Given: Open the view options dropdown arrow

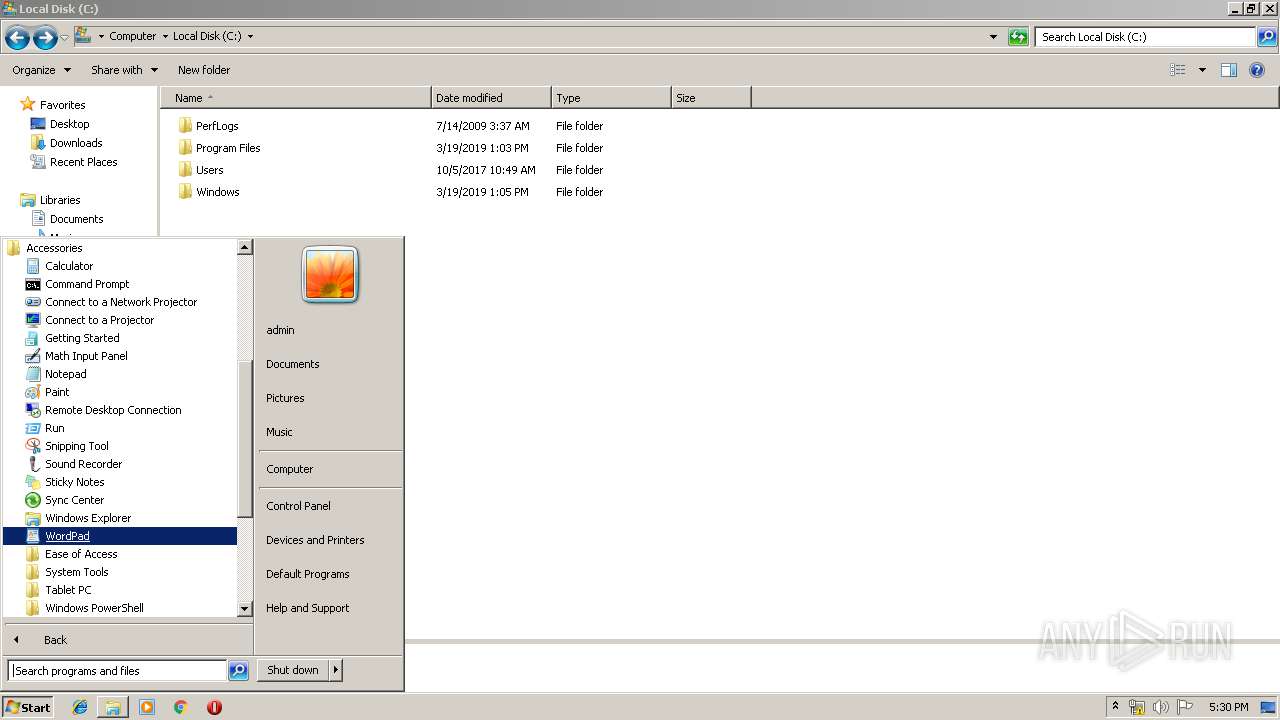Looking at the screenshot, I should coord(1202,70).
